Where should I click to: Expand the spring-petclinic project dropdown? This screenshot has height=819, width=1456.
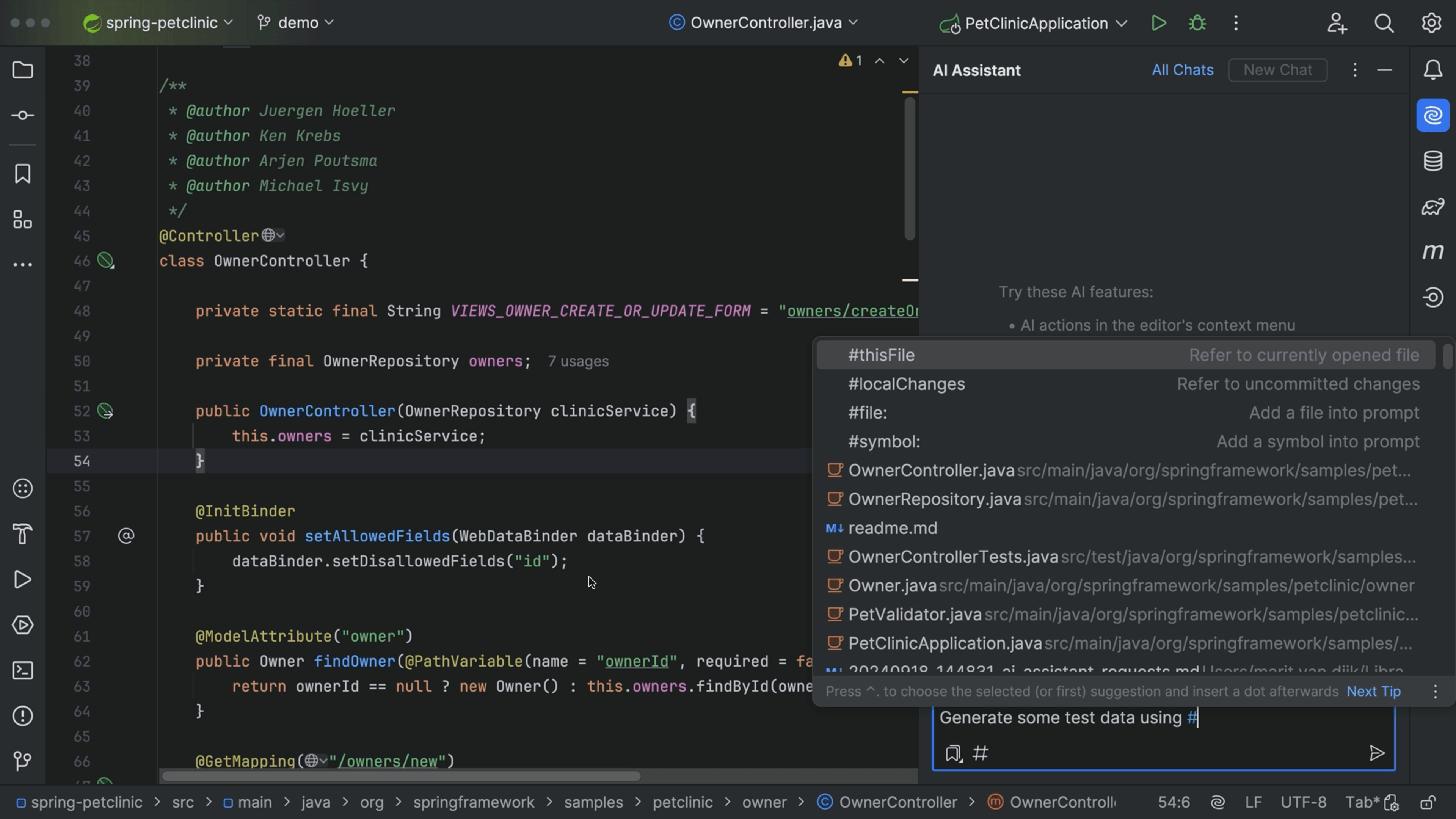point(159,23)
